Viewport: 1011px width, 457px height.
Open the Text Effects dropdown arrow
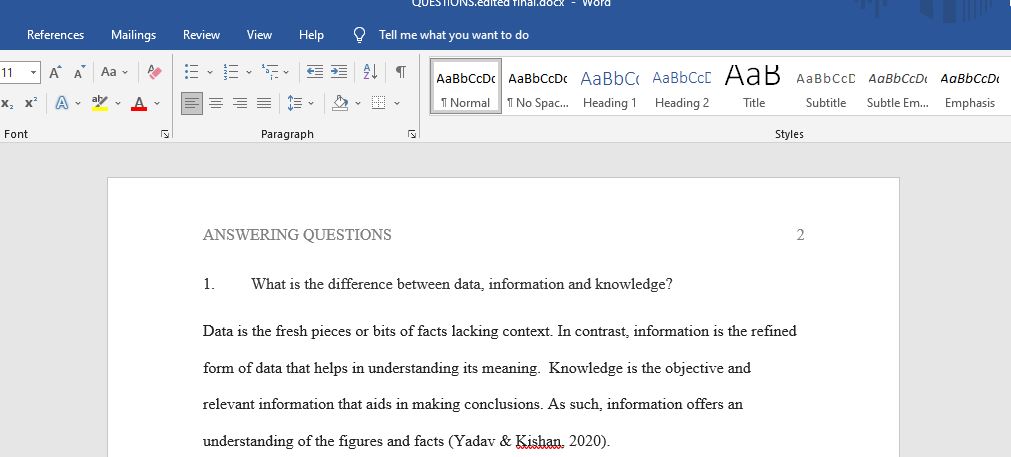coord(78,103)
